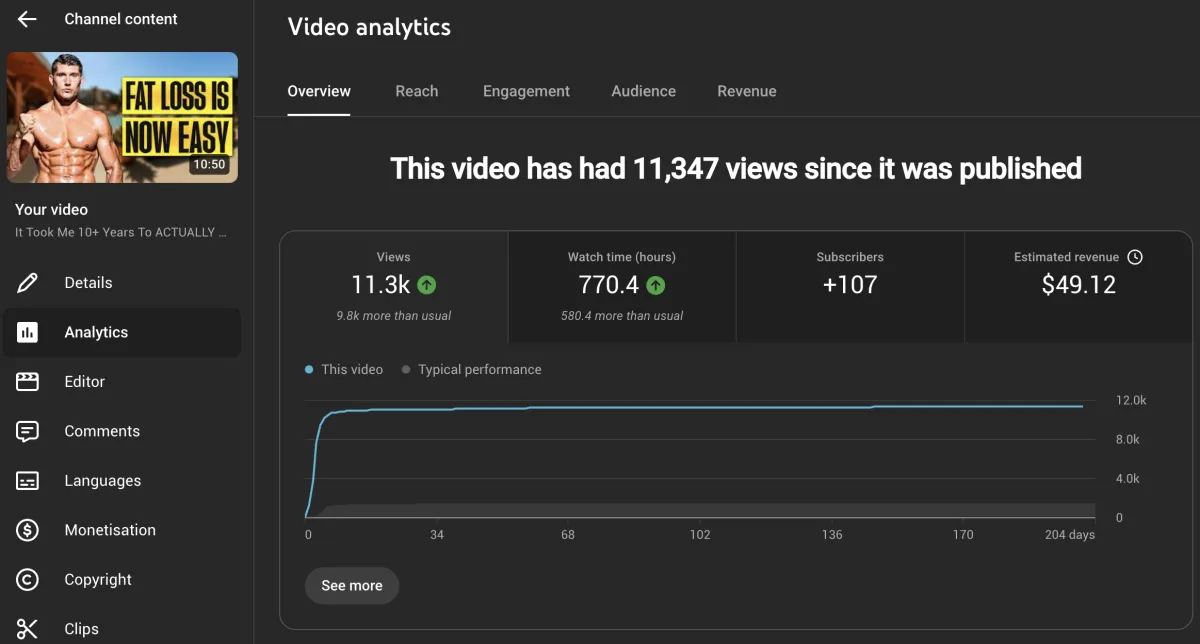The width and height of the screenshot is (1200, 644).
Task: Open the Copyright icon in sidebar
Action: click(x=28, y=579)
